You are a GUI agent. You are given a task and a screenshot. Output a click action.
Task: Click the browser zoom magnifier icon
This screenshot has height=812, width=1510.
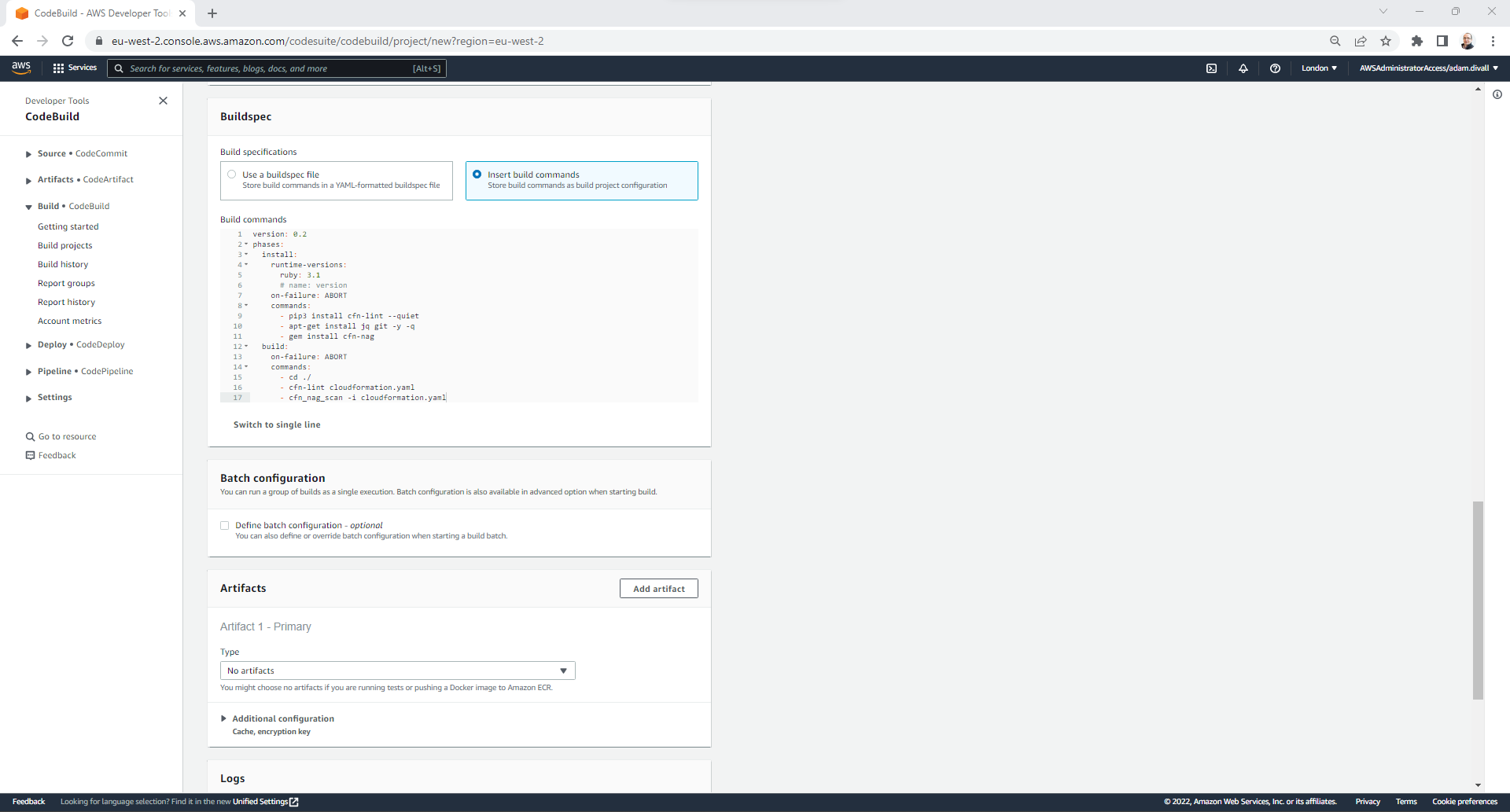pyautogui.click(x=1335, y=41)
